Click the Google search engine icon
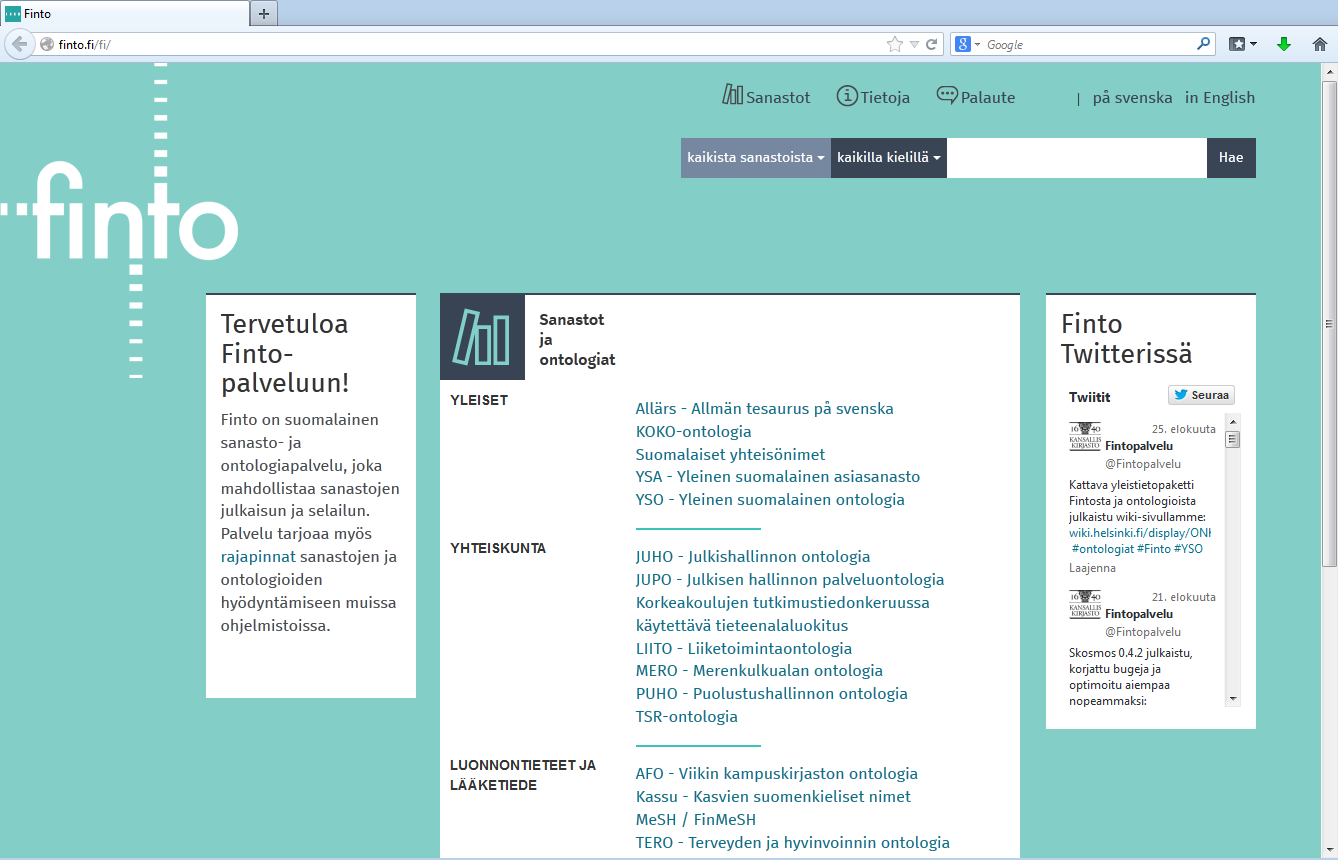Screen dimensions: 1338x860 tap(962, 44)
